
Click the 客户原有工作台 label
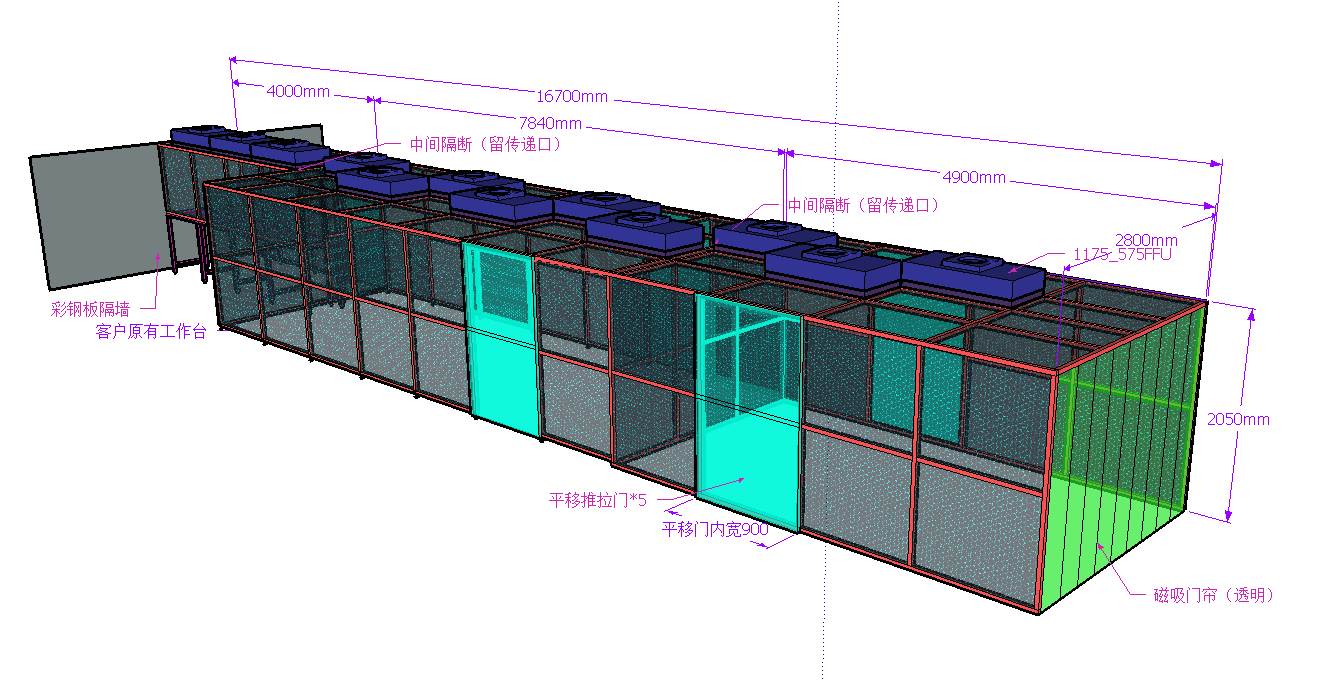151,331
